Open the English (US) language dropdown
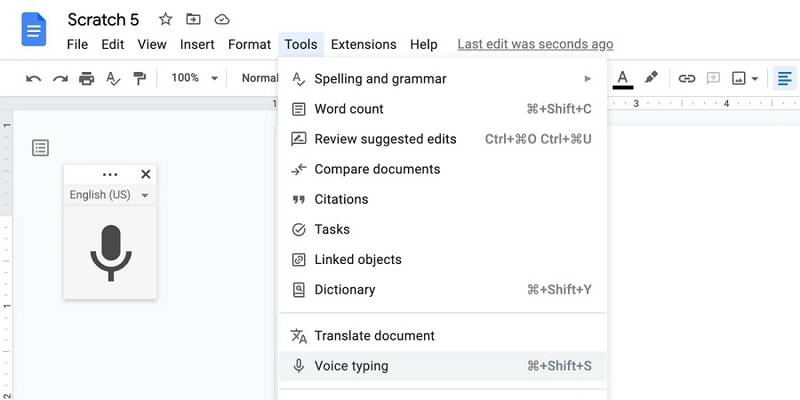This screenshot has width=800, height=400. (110, 195)
